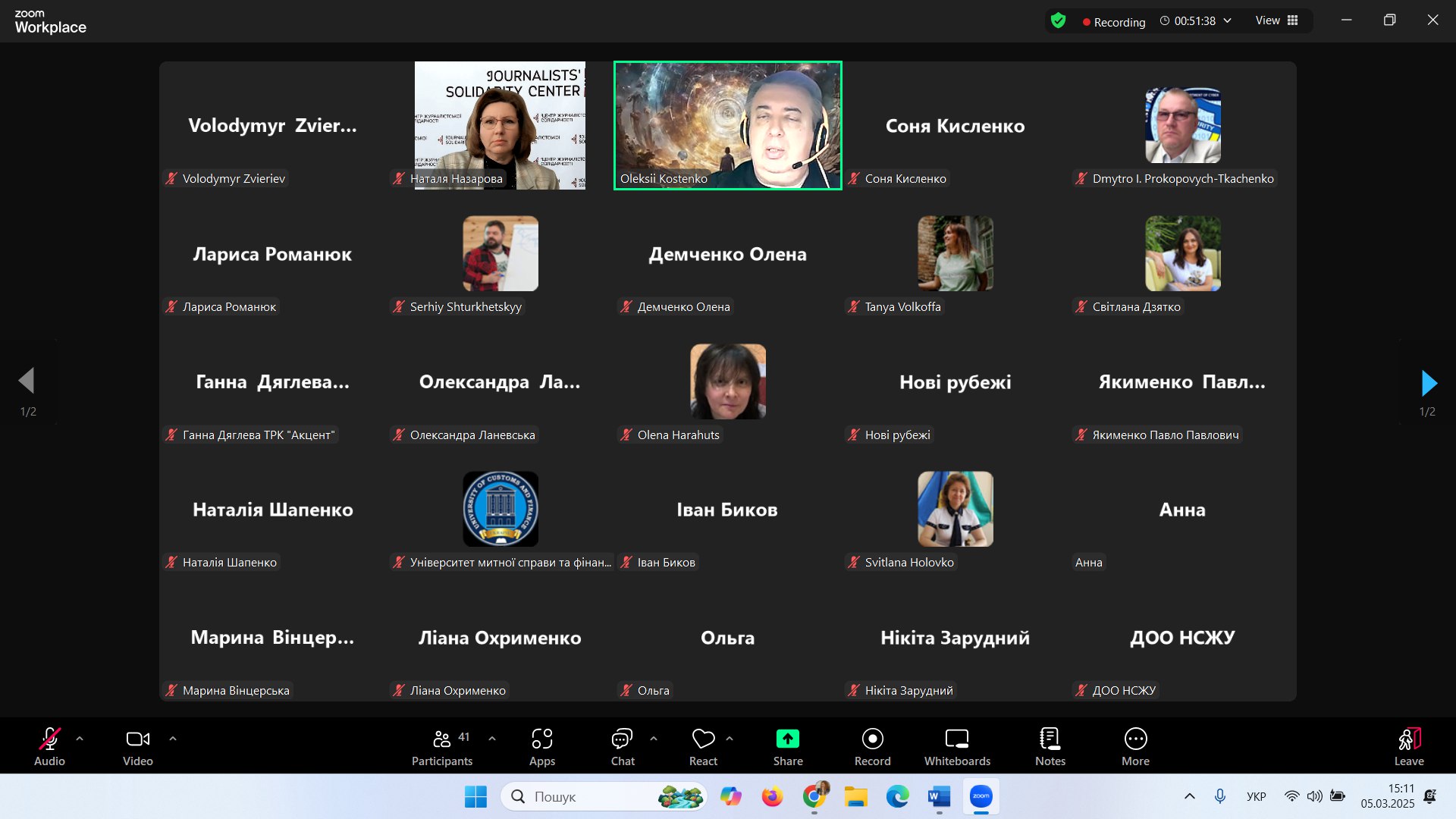Click the green Share screen button
Viewport: 1456px width, 819px height.
pos(787,739)
